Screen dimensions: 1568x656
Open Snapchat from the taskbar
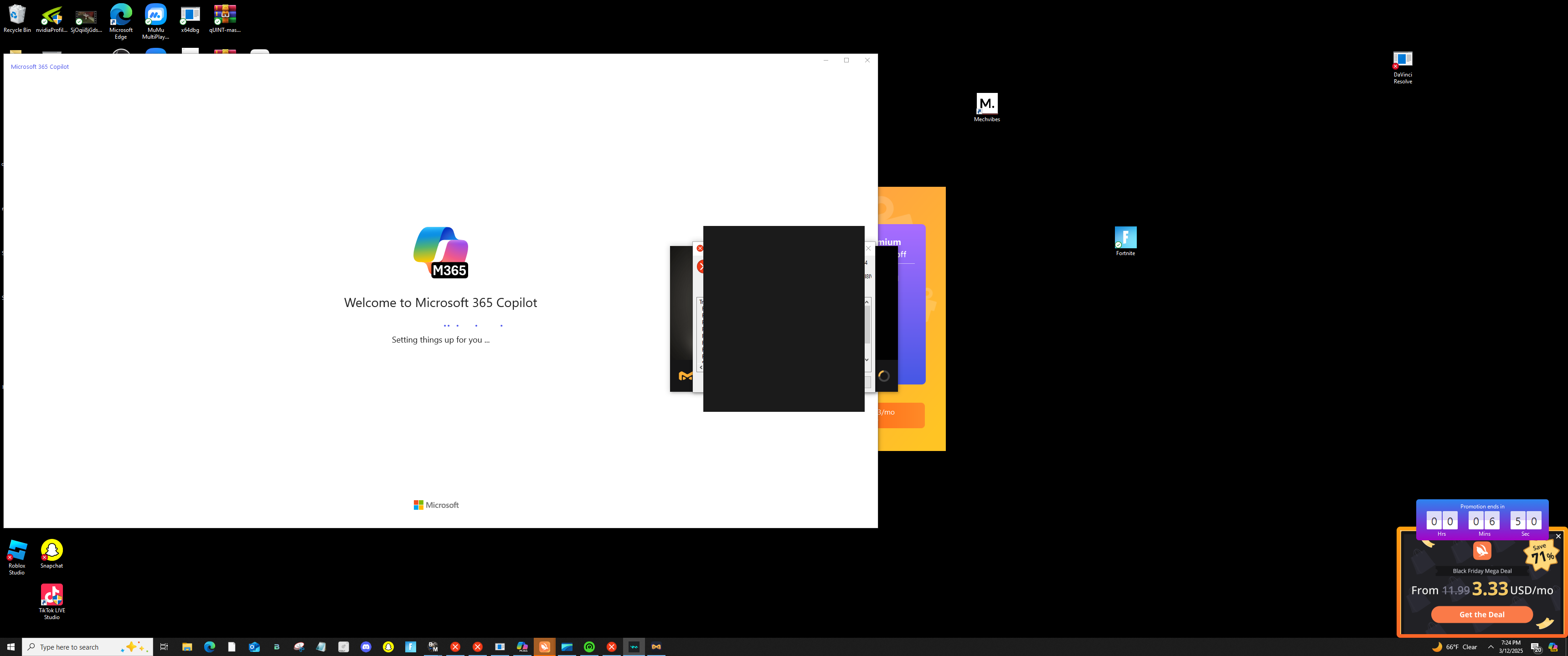[388, 647]
